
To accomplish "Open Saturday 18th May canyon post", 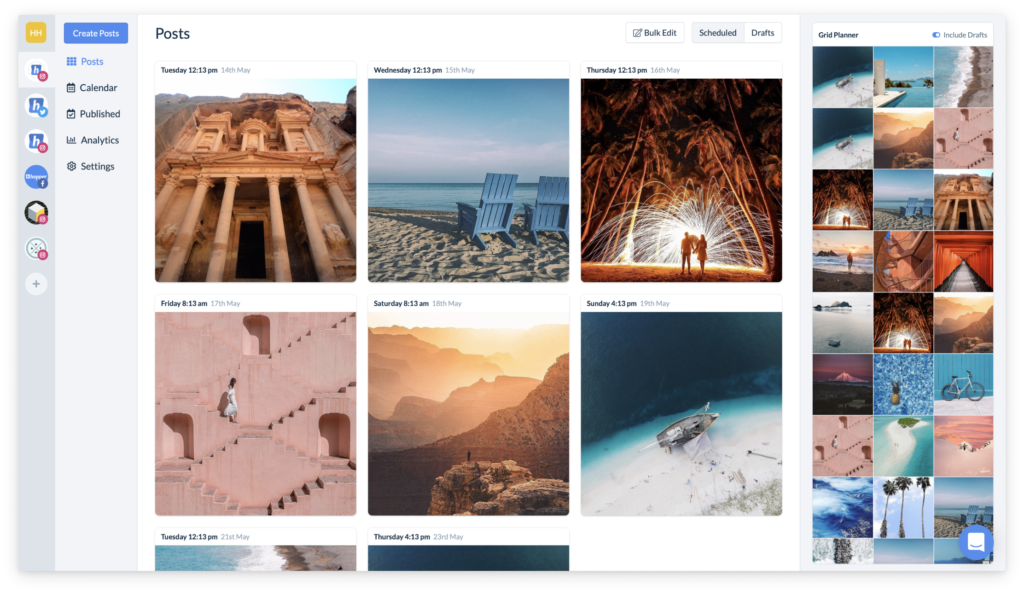I will pos(468,413).
